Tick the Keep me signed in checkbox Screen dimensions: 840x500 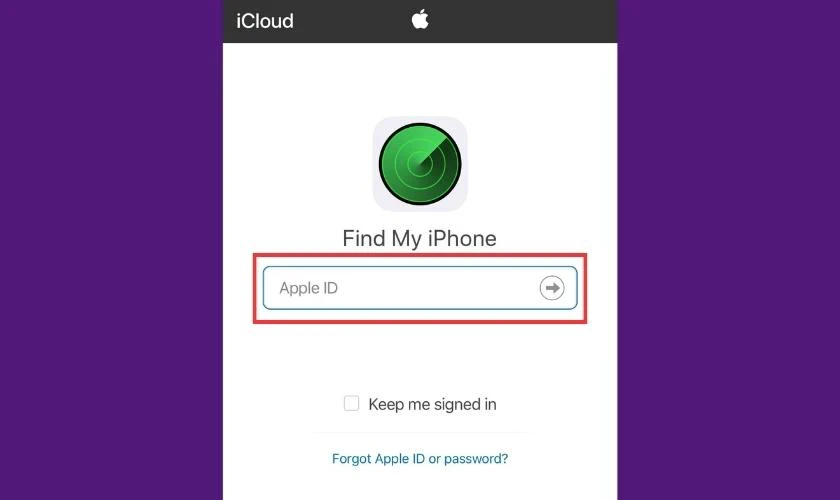pyautogui.click(x=351, y=403)
